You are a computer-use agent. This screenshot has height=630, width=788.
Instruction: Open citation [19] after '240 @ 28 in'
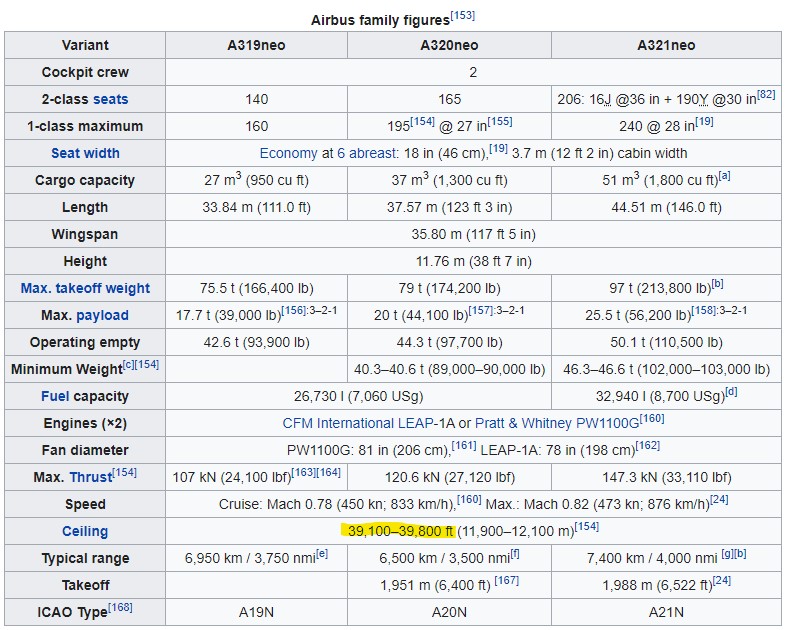coord(704,121)
